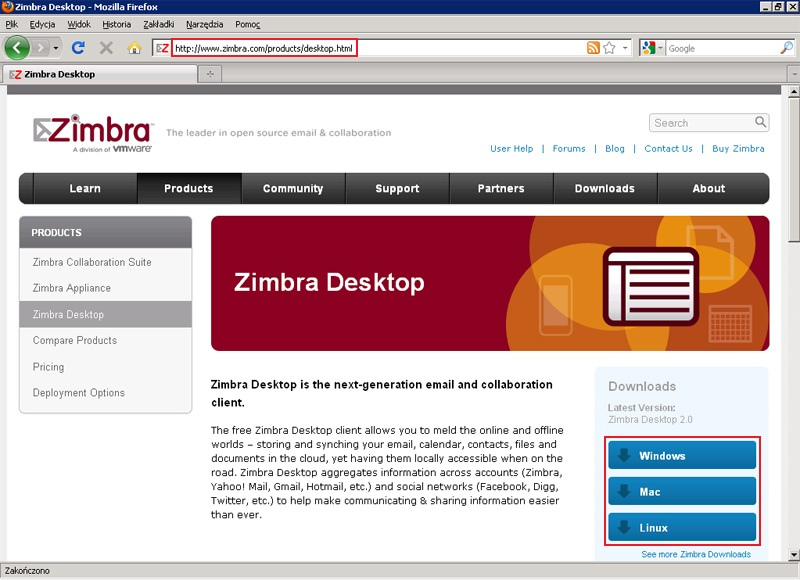Image resolution: width=800 pixels, height=580 pixels.
Task: Select Zimbra Desktop in sidebar
Action: [106, 314]
